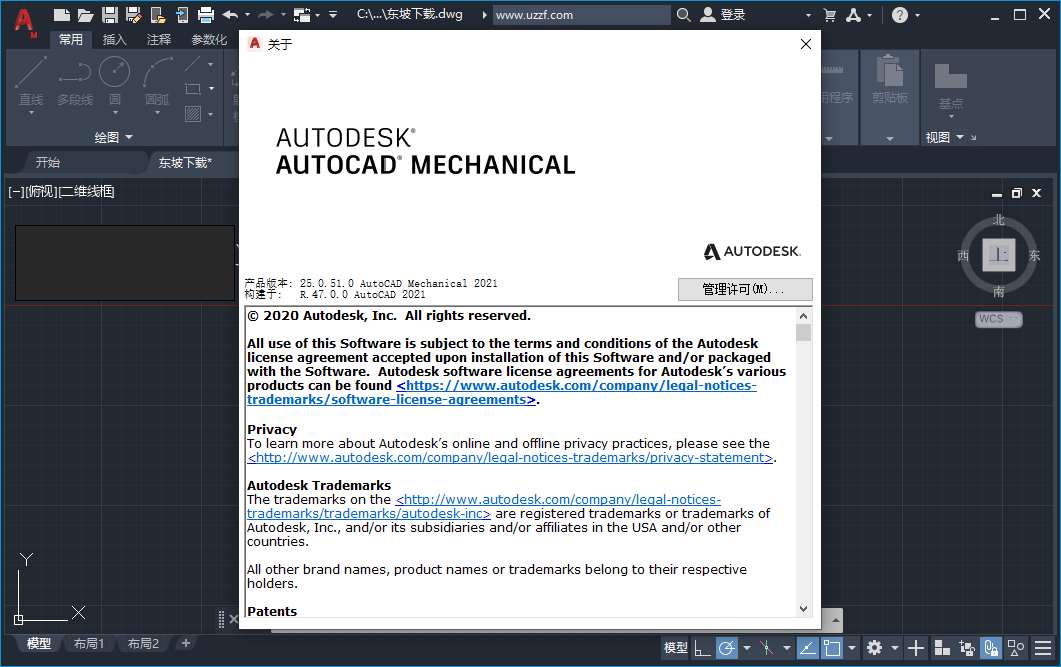Select the Circle (圆) tool
The height and width of the screenshot is (667, 1061).
tap(115, 82)
